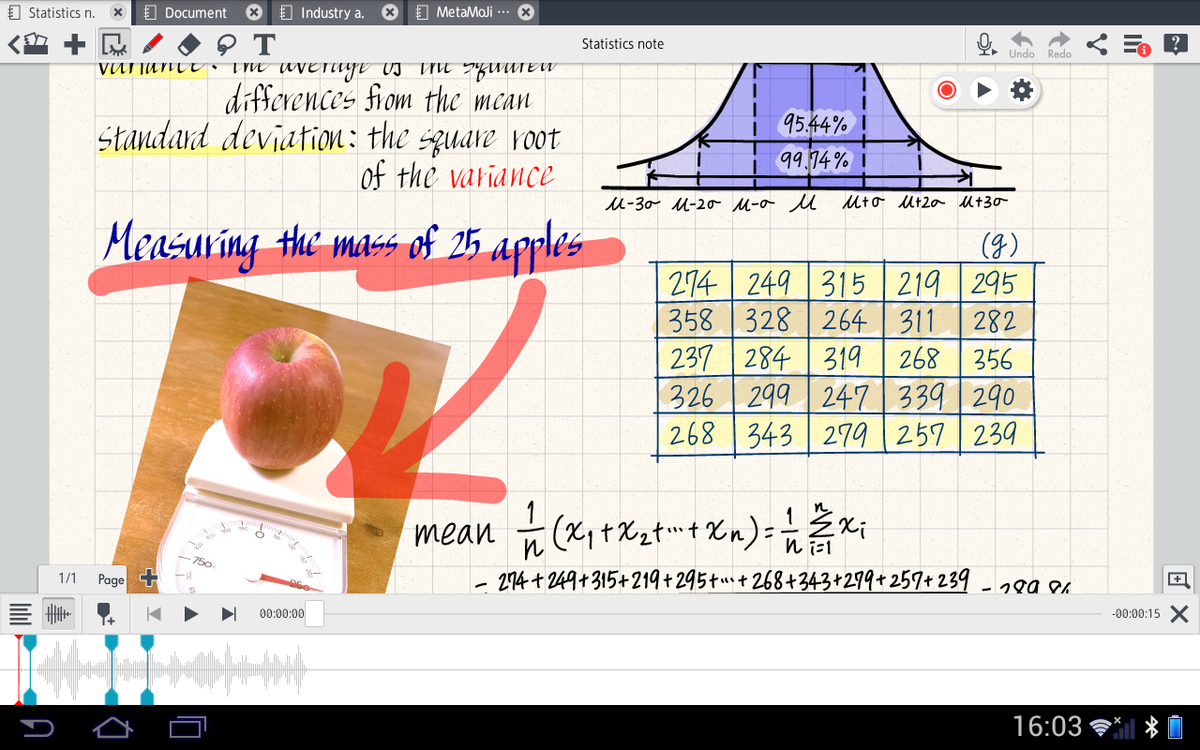
Task: Click the audio playback position slider handle
Action: [314, 613]
